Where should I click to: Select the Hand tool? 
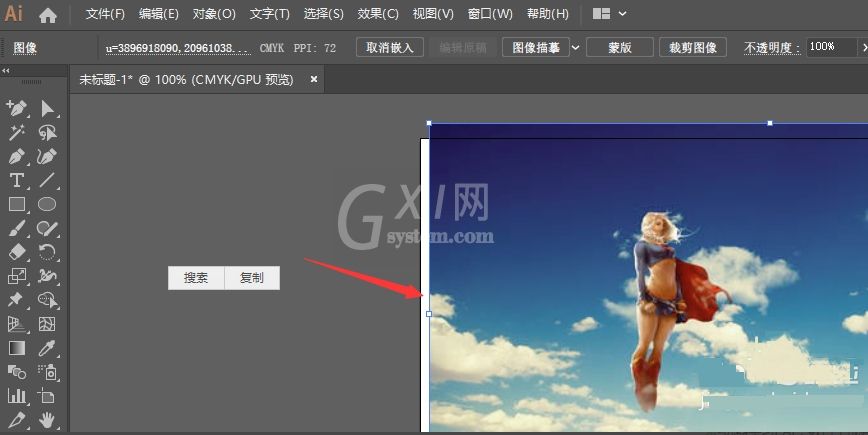pos(48,420)
